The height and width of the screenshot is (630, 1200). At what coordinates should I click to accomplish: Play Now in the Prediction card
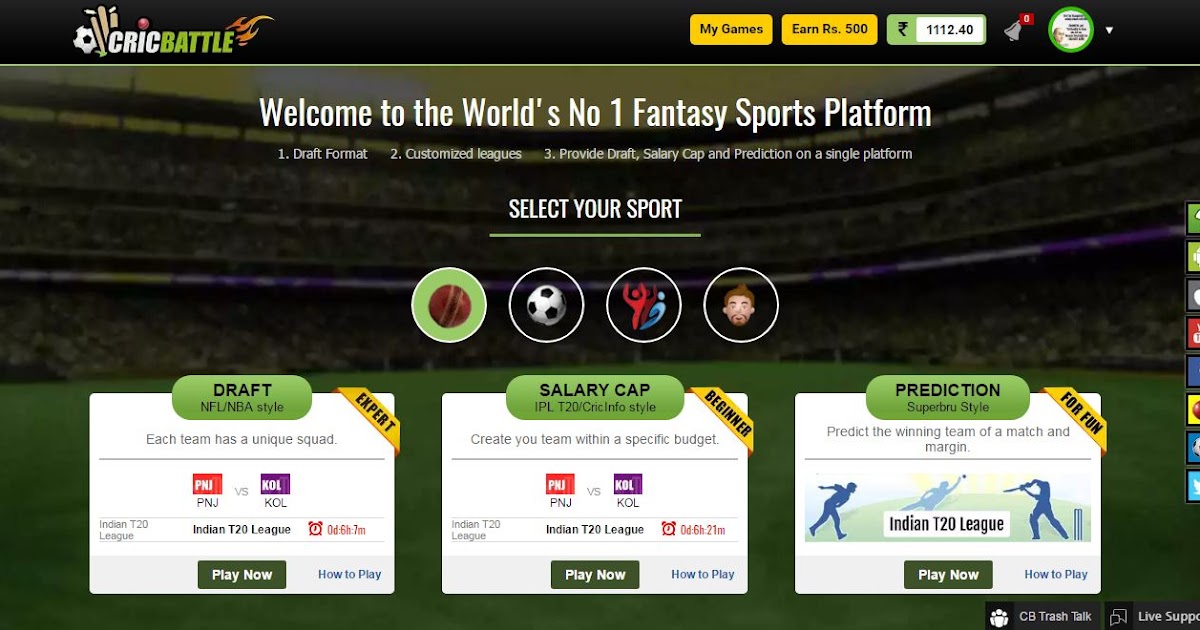948,575
